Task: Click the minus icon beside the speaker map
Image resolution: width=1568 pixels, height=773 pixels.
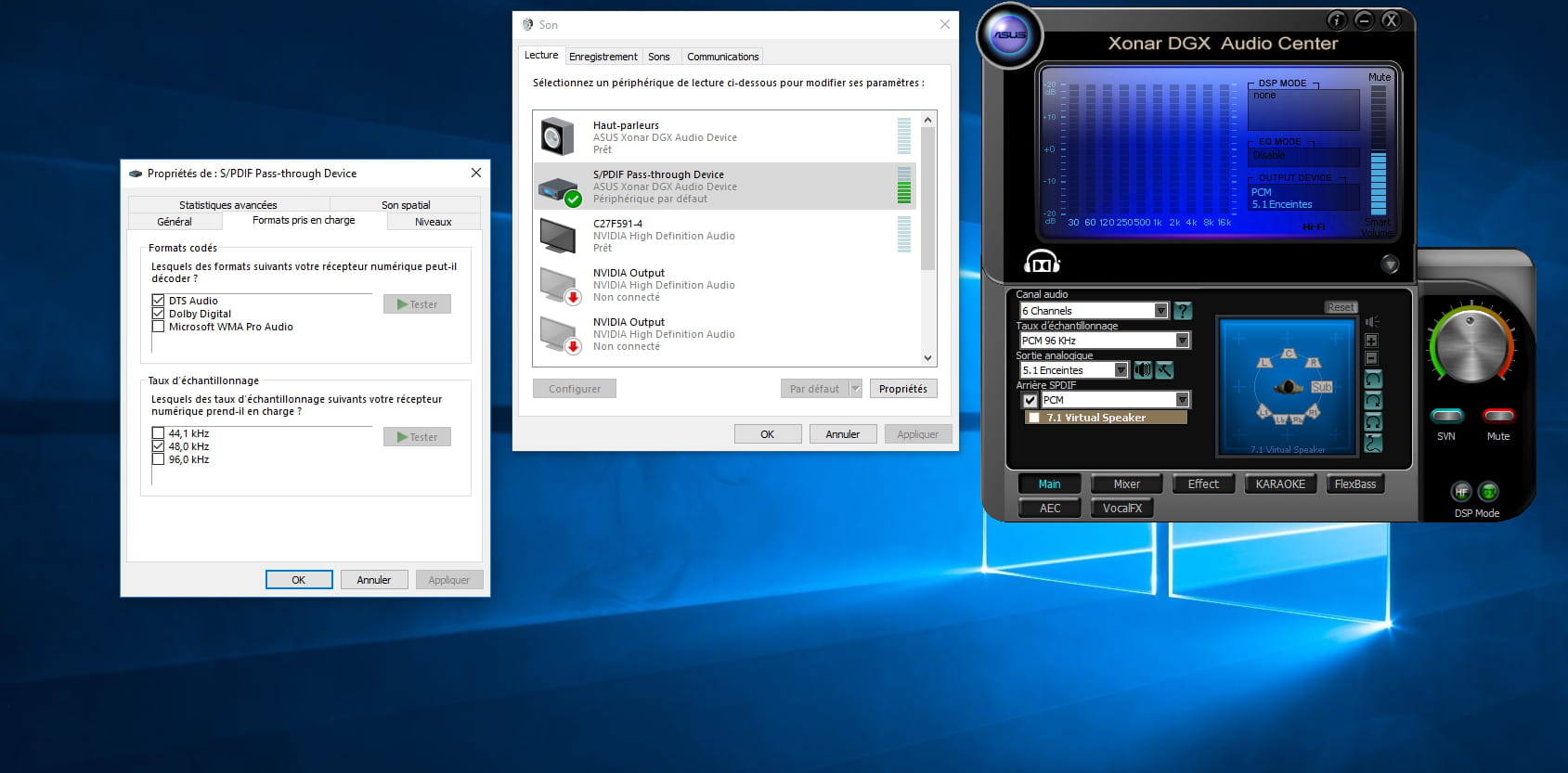Action: coord(1371,359)
